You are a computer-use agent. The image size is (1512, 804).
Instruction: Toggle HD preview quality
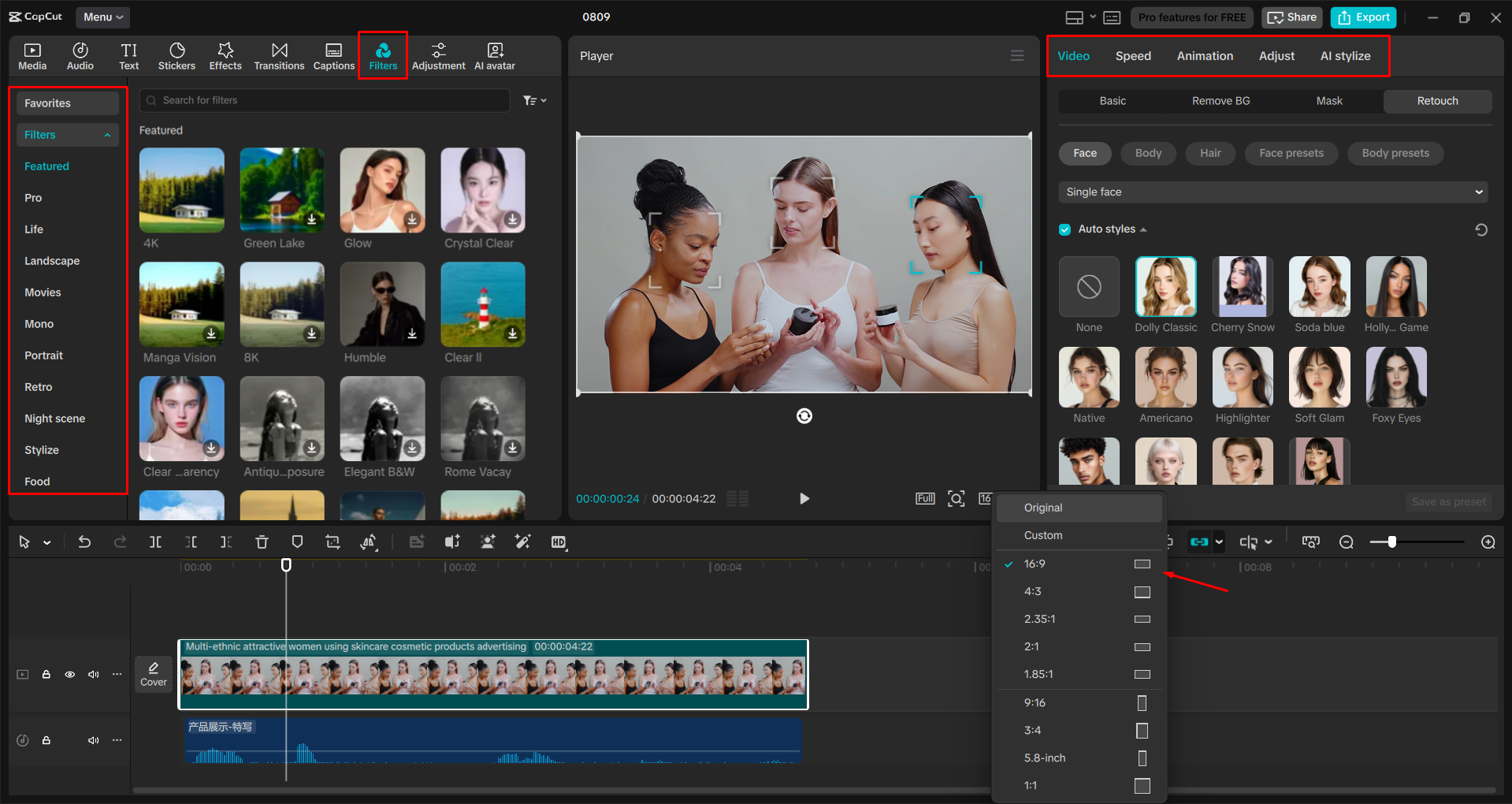pos(559,542)
